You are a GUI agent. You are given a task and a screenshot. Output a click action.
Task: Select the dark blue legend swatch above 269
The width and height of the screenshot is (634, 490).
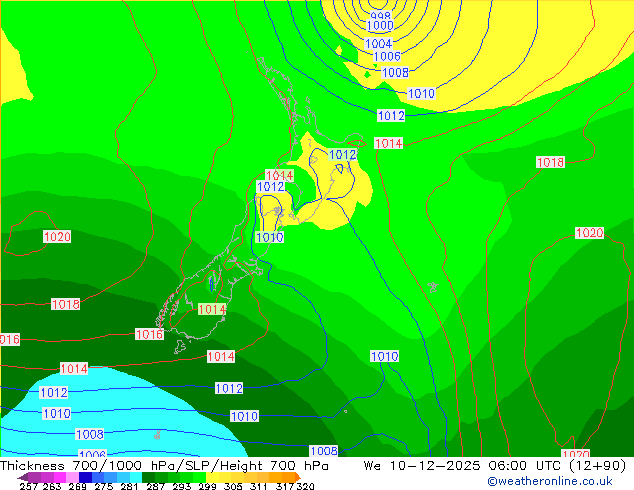(x=85, y=477)
